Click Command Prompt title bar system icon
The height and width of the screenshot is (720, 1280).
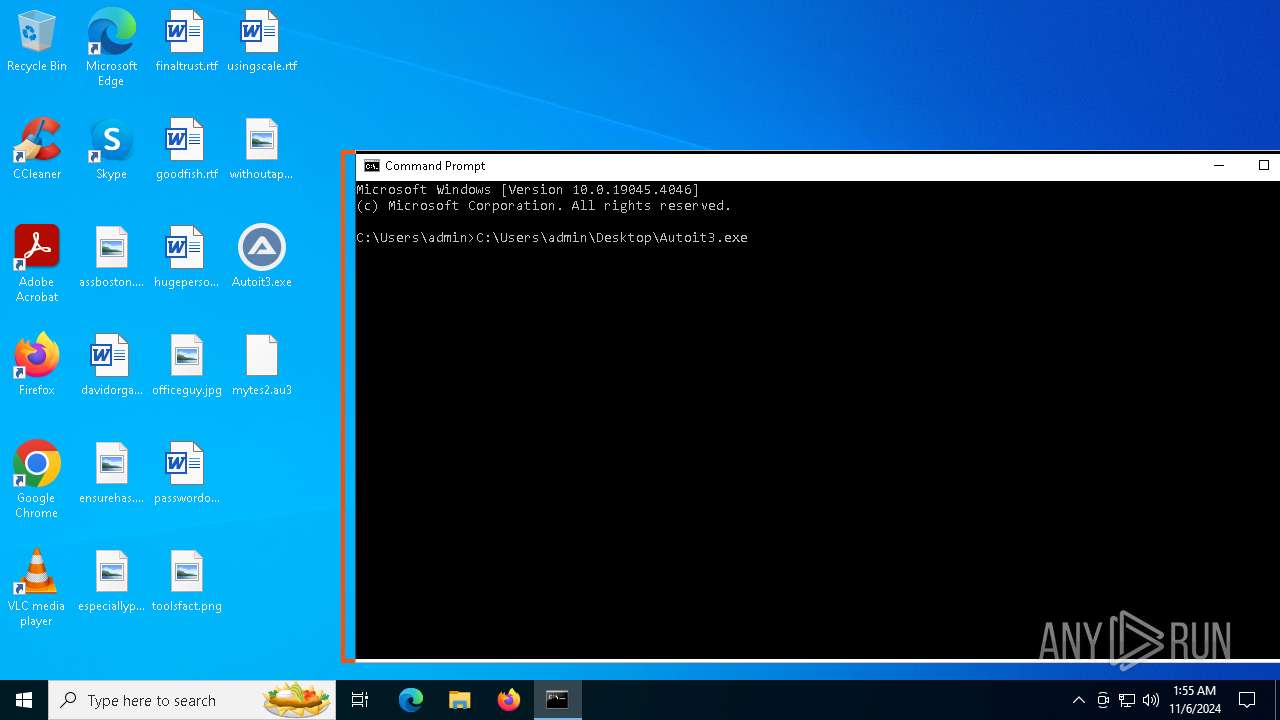click(x=371, y=166)
